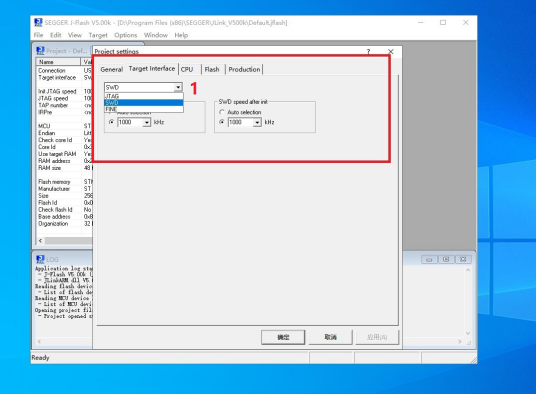Open the left 1000 kHz speed dropdown

[x=147, y=122]
